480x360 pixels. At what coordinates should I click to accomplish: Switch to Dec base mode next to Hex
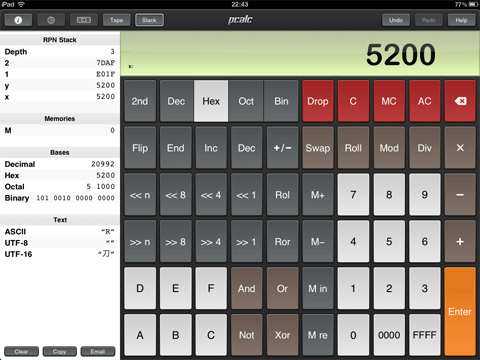tap(176, 101)
